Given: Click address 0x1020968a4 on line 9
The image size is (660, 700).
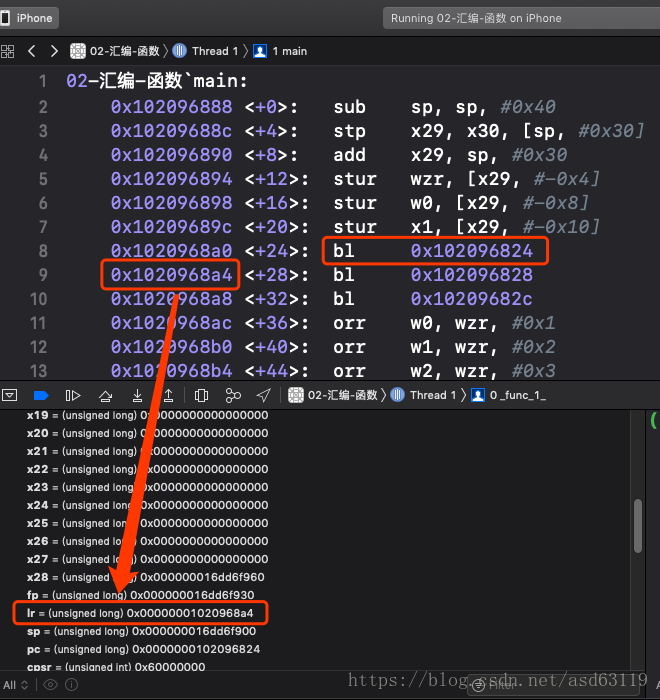Looking at the screenshot, I should click(171, 275).
